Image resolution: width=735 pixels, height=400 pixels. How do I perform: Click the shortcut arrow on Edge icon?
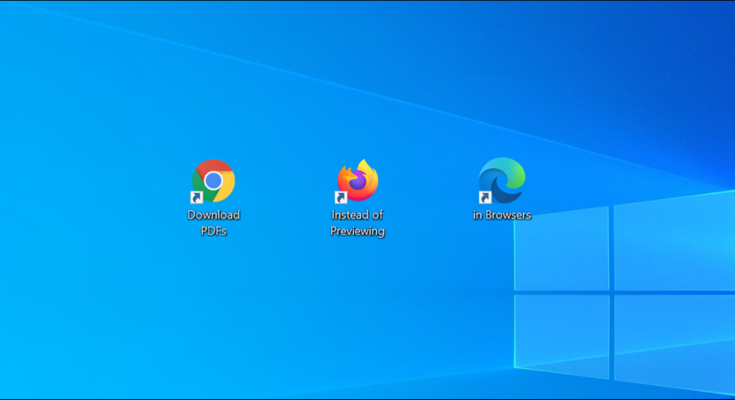tap(486, 197)
